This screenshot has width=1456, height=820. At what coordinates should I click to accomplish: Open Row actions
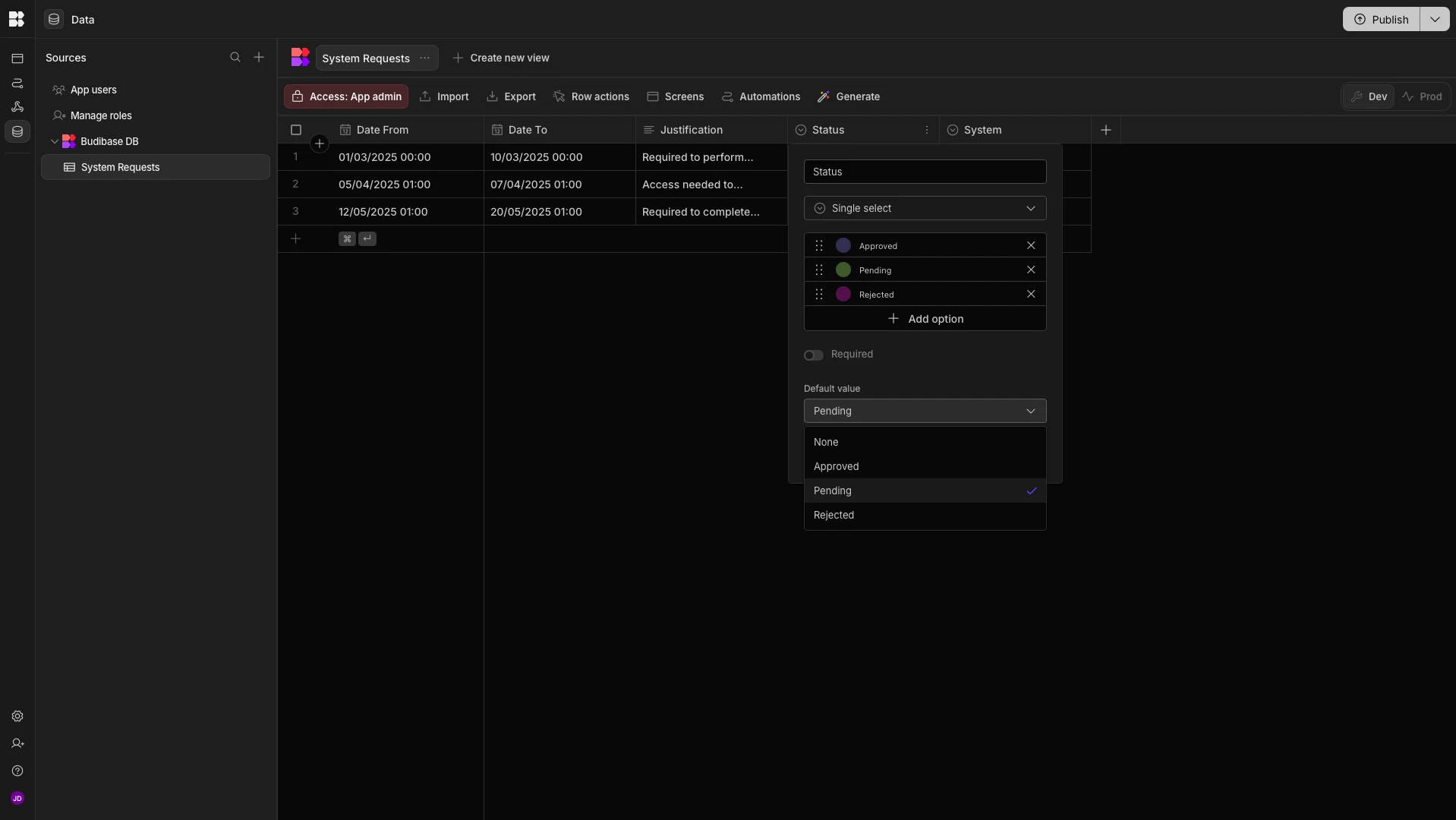coord(591,96)
